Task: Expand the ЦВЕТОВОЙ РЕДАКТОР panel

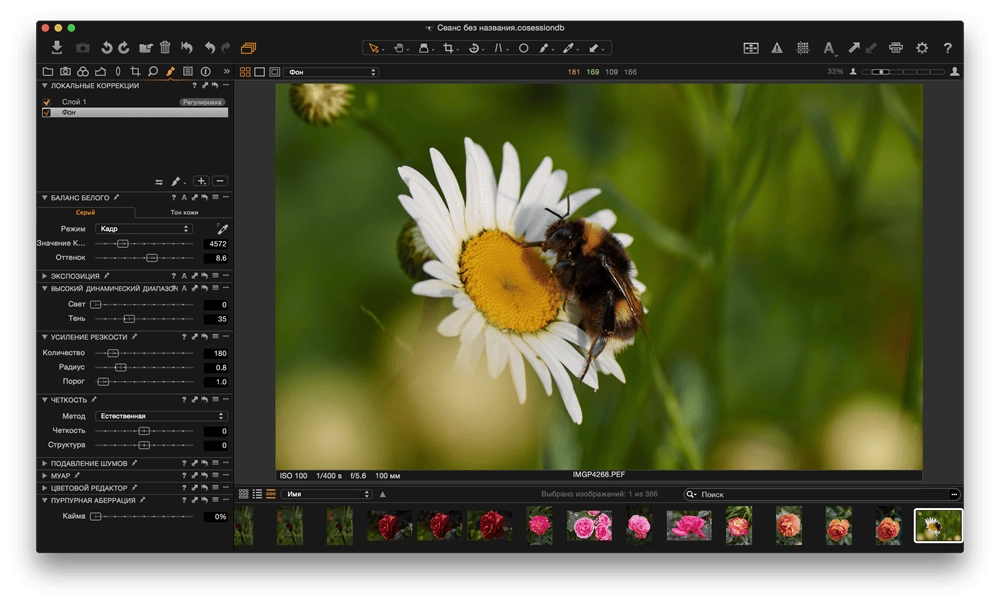Action: pos(44,488)
